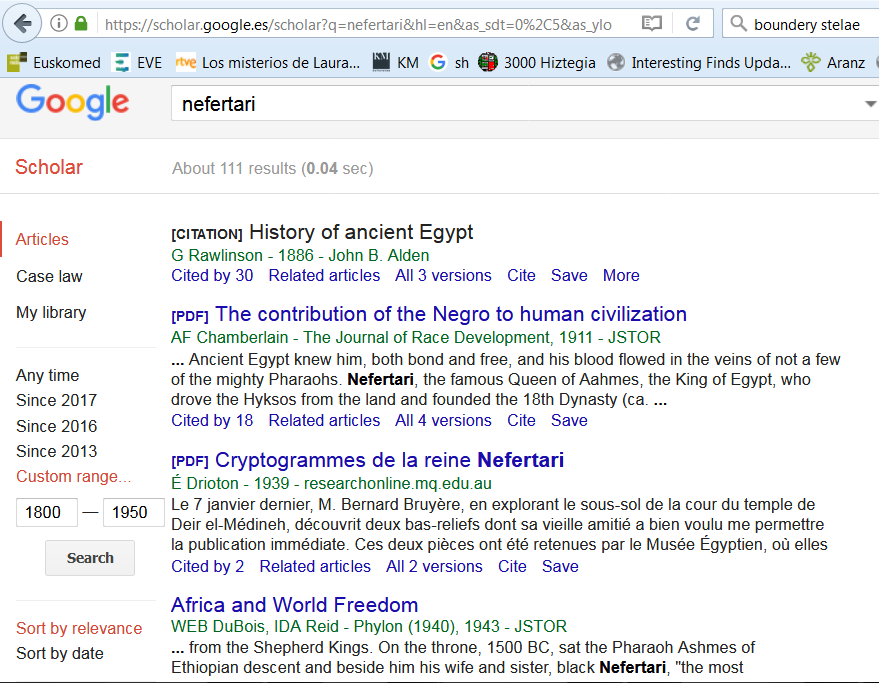Open Related articles for the Drioton result
The image size is (879, 683).
click(x=315, y=566)
